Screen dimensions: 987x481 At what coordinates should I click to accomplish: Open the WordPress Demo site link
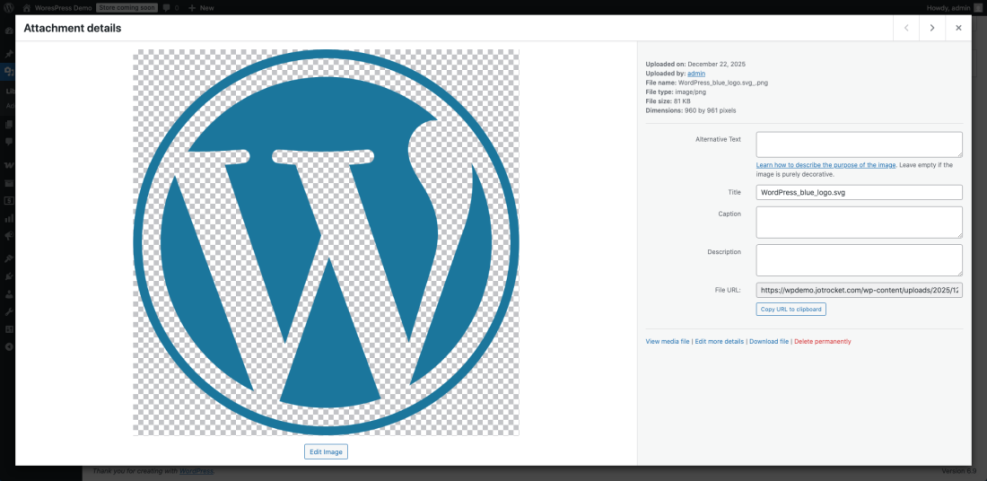coord(57,8)
